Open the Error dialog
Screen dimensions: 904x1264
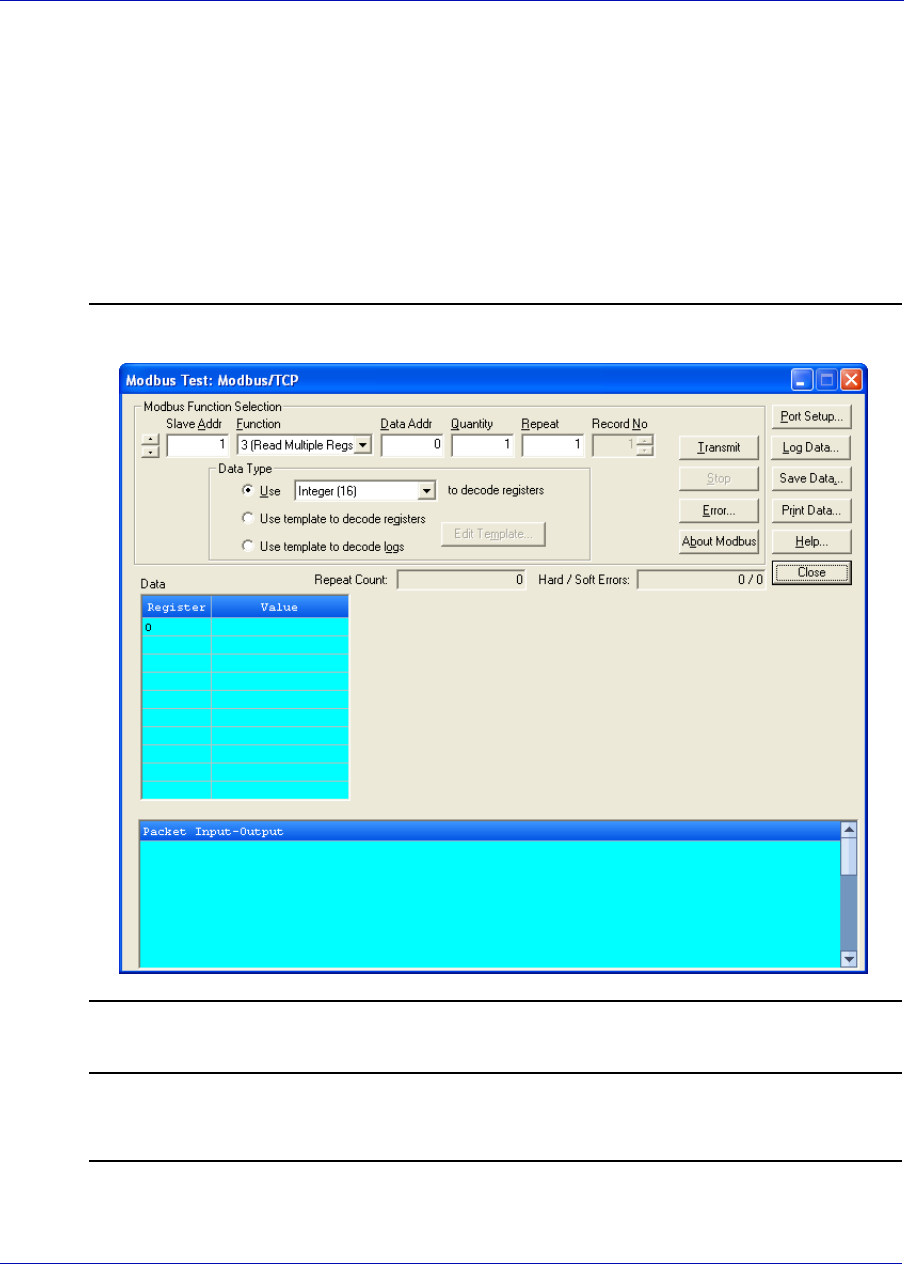719,510
